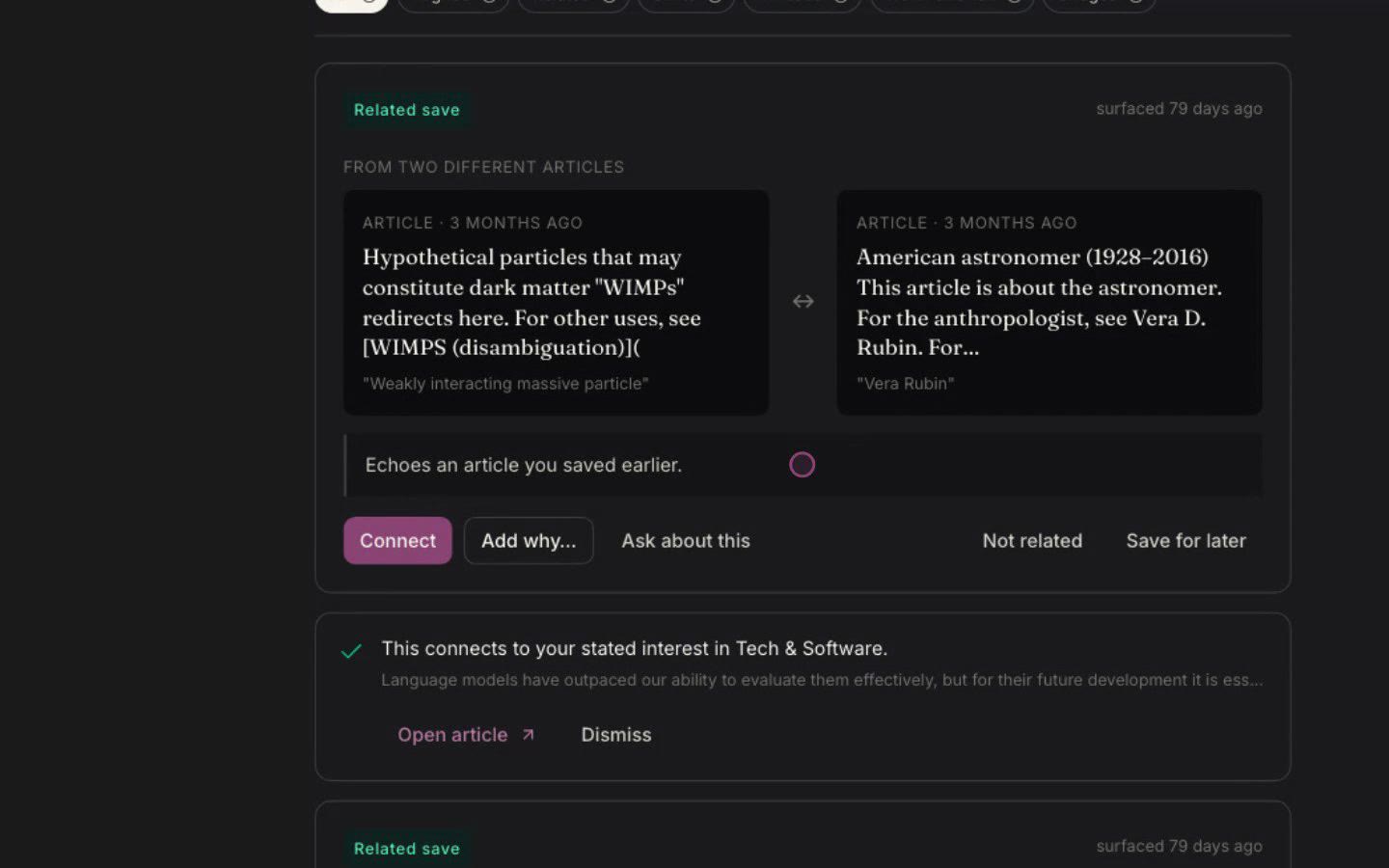Click the Language models excerpt text
1389x868 pixels.
coord(822,680)
